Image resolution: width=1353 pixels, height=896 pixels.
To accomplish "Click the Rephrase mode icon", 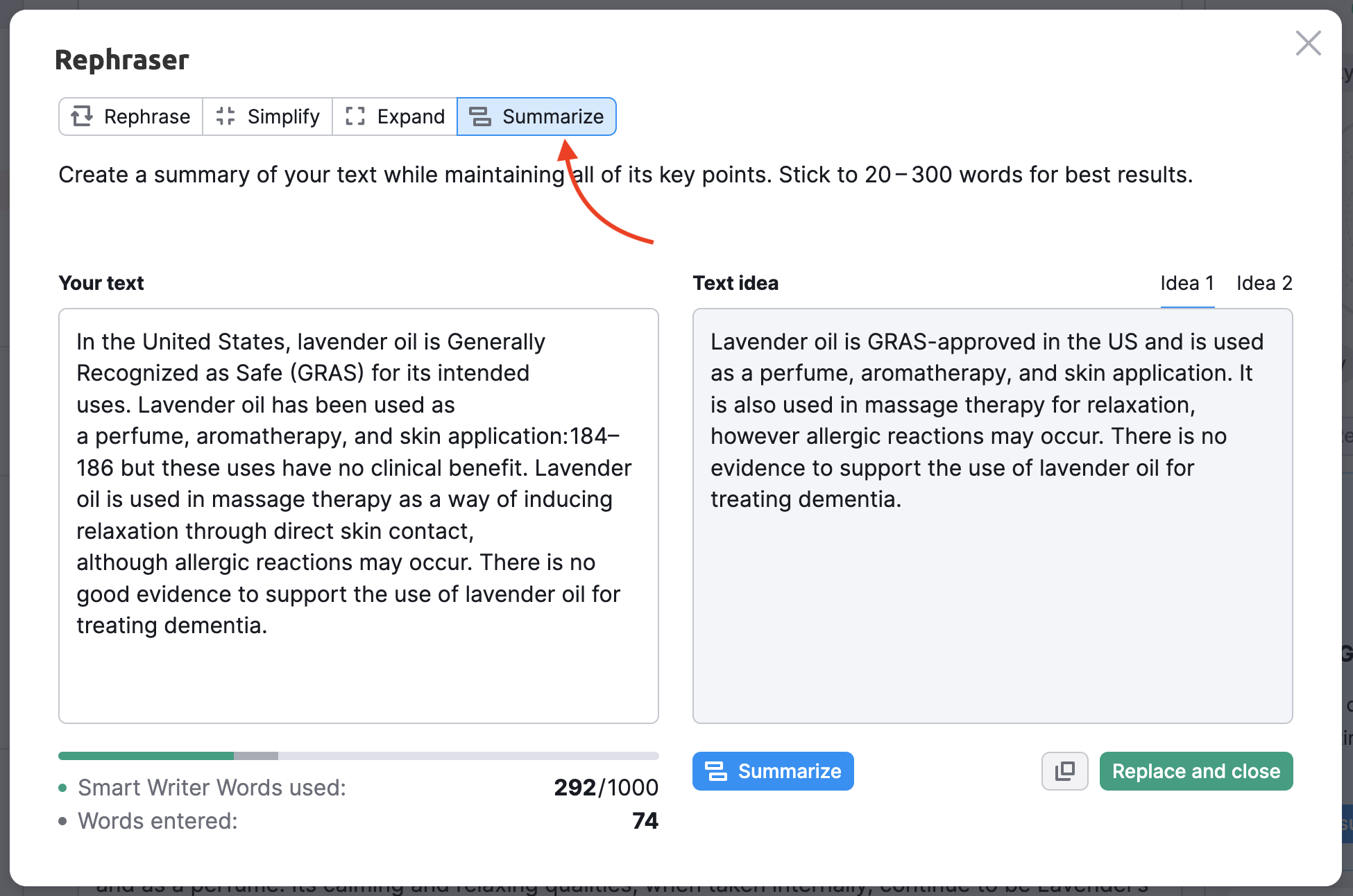I will (x=83, y=117).
